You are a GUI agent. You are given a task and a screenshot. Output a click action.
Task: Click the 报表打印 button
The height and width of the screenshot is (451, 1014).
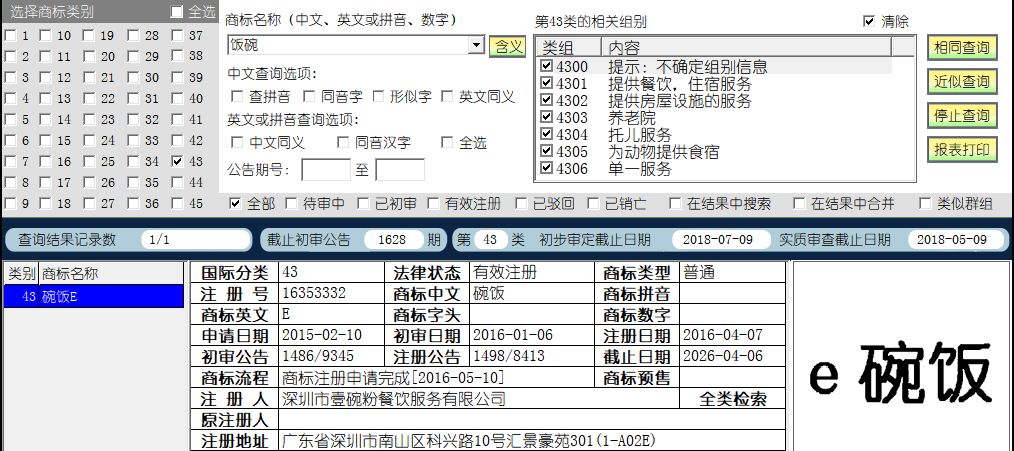pyautogui.click(x=961, y=150)
